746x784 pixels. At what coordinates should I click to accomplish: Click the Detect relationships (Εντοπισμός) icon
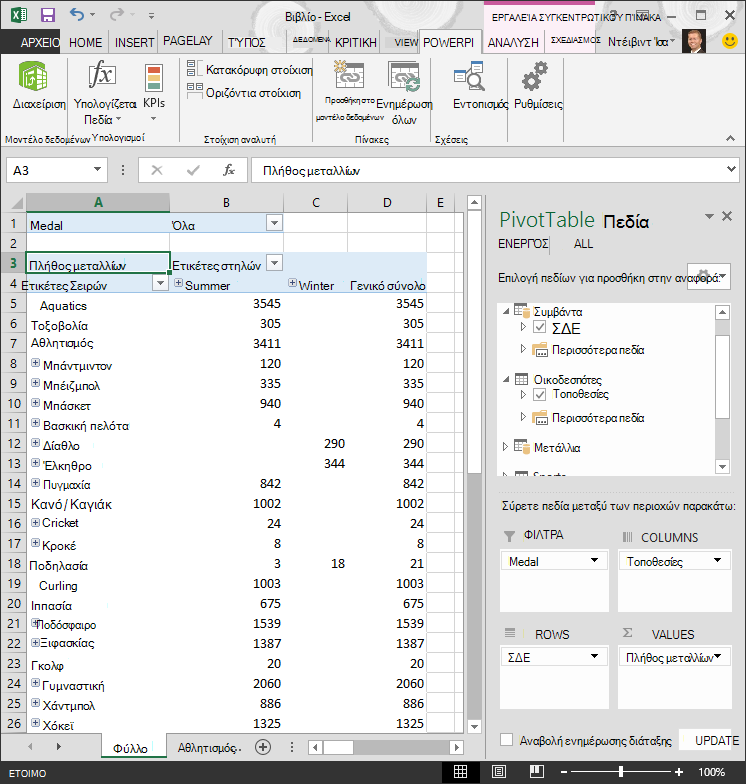(470, 76)
